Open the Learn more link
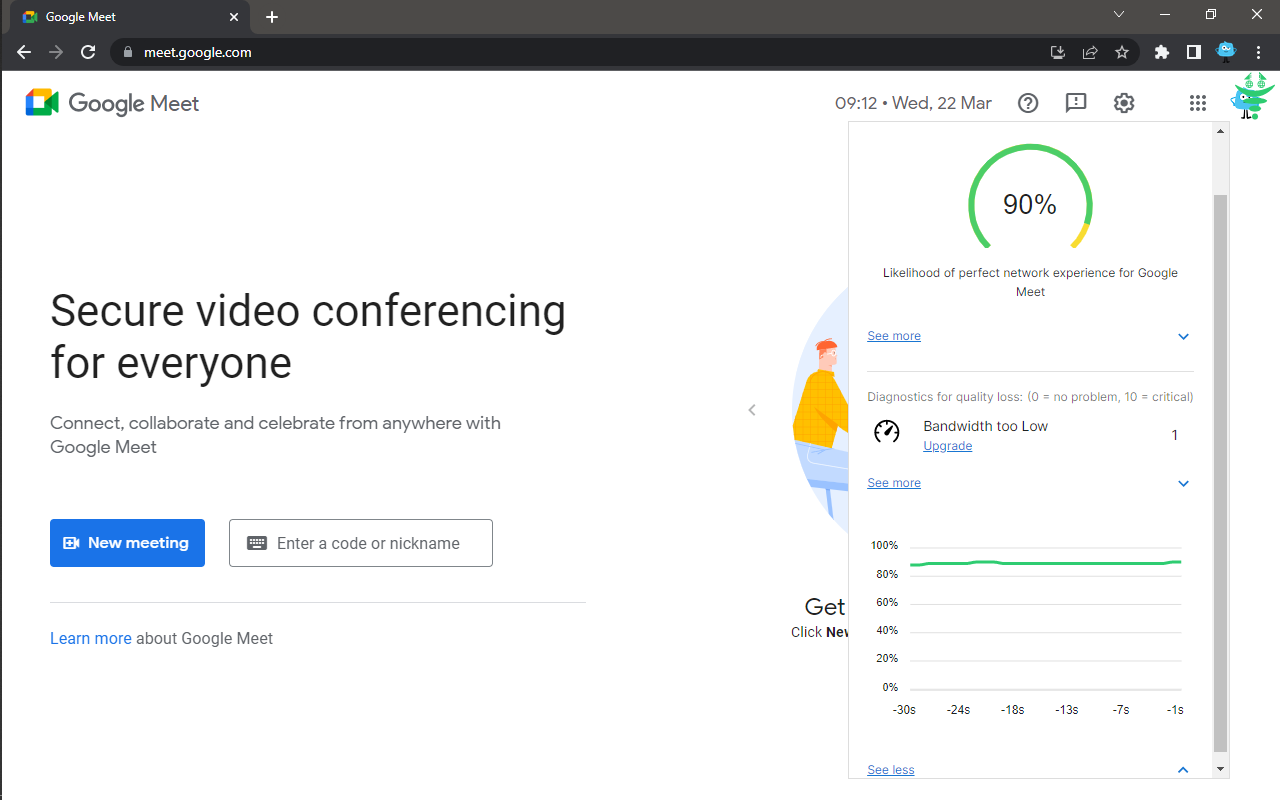1280x800 pixels. [91, 638]
